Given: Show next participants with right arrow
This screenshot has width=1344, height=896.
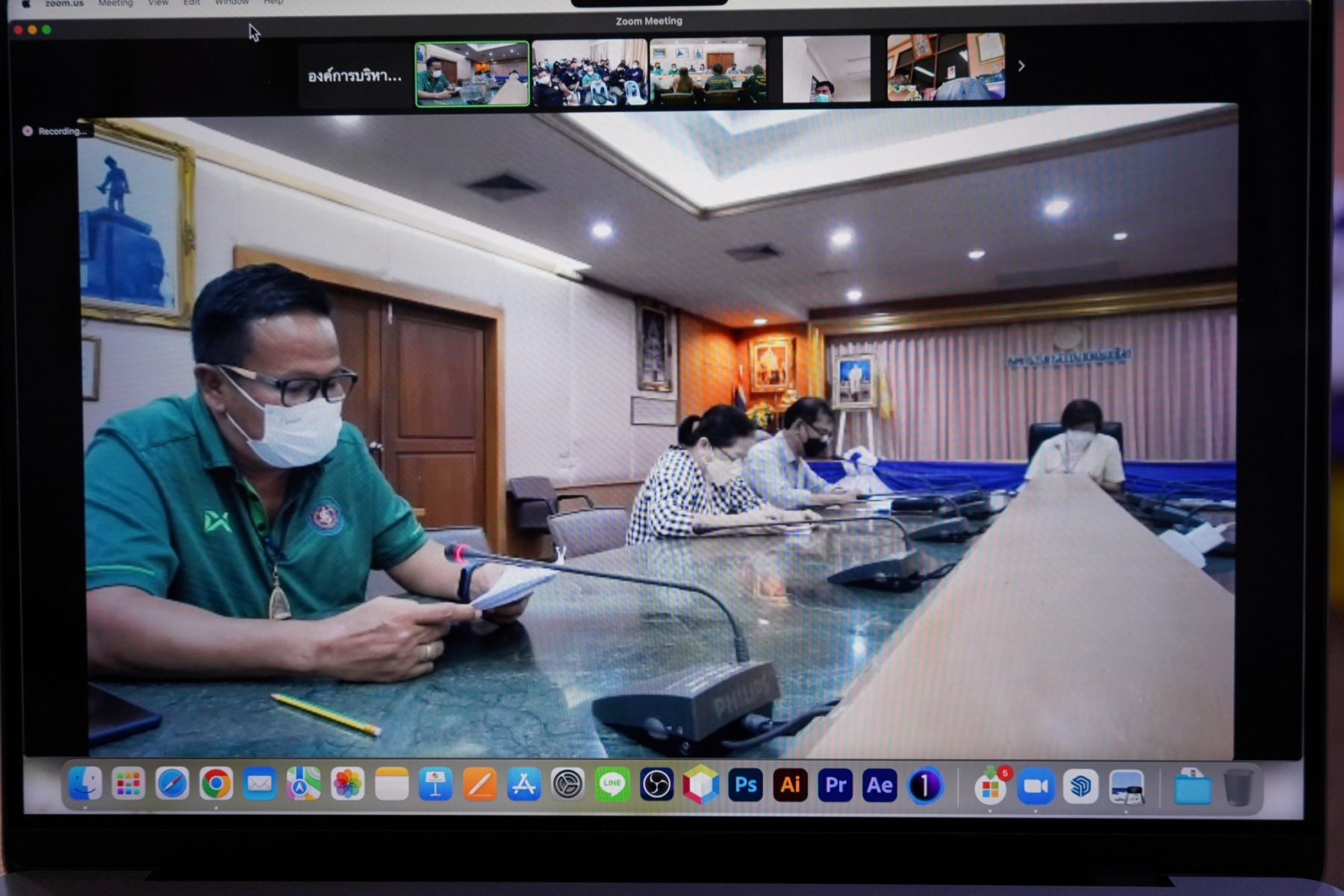Looking at the screenshot, I should (x=1021, y=66).
